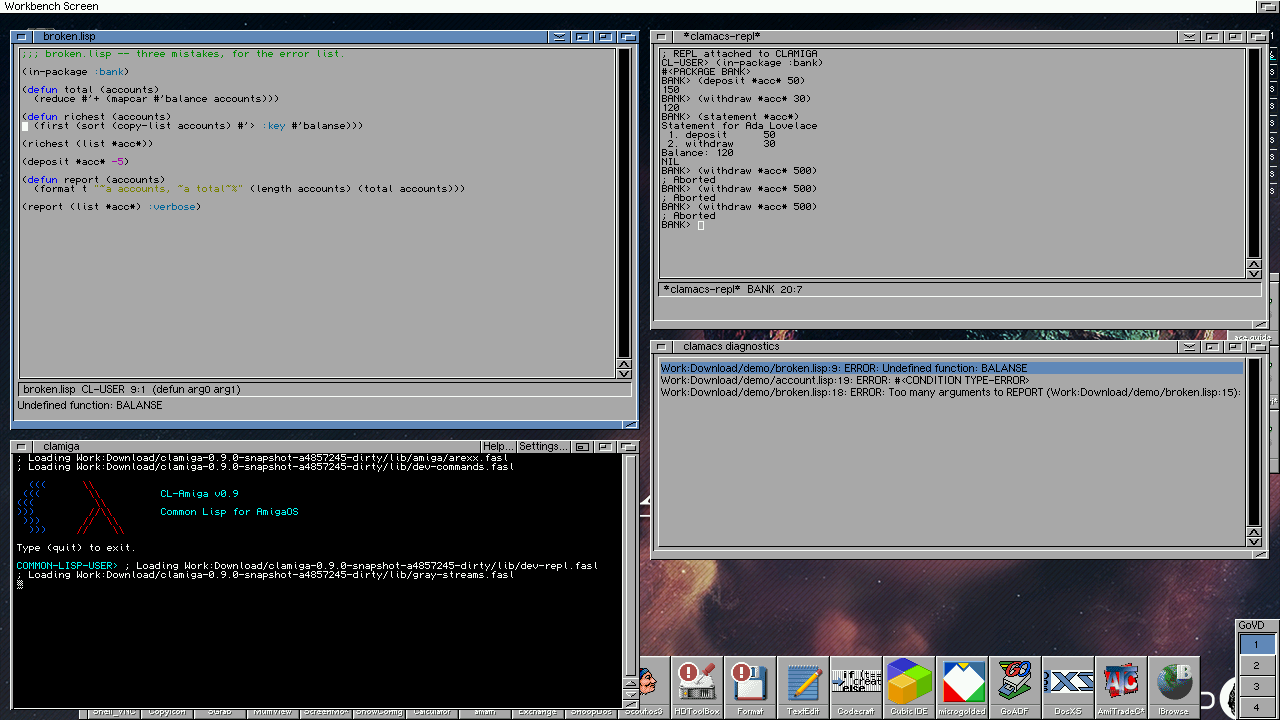Iconify the clamacs-repl window
Image resolution: width=1280 pixels, height=720 pixels.
1212,37
